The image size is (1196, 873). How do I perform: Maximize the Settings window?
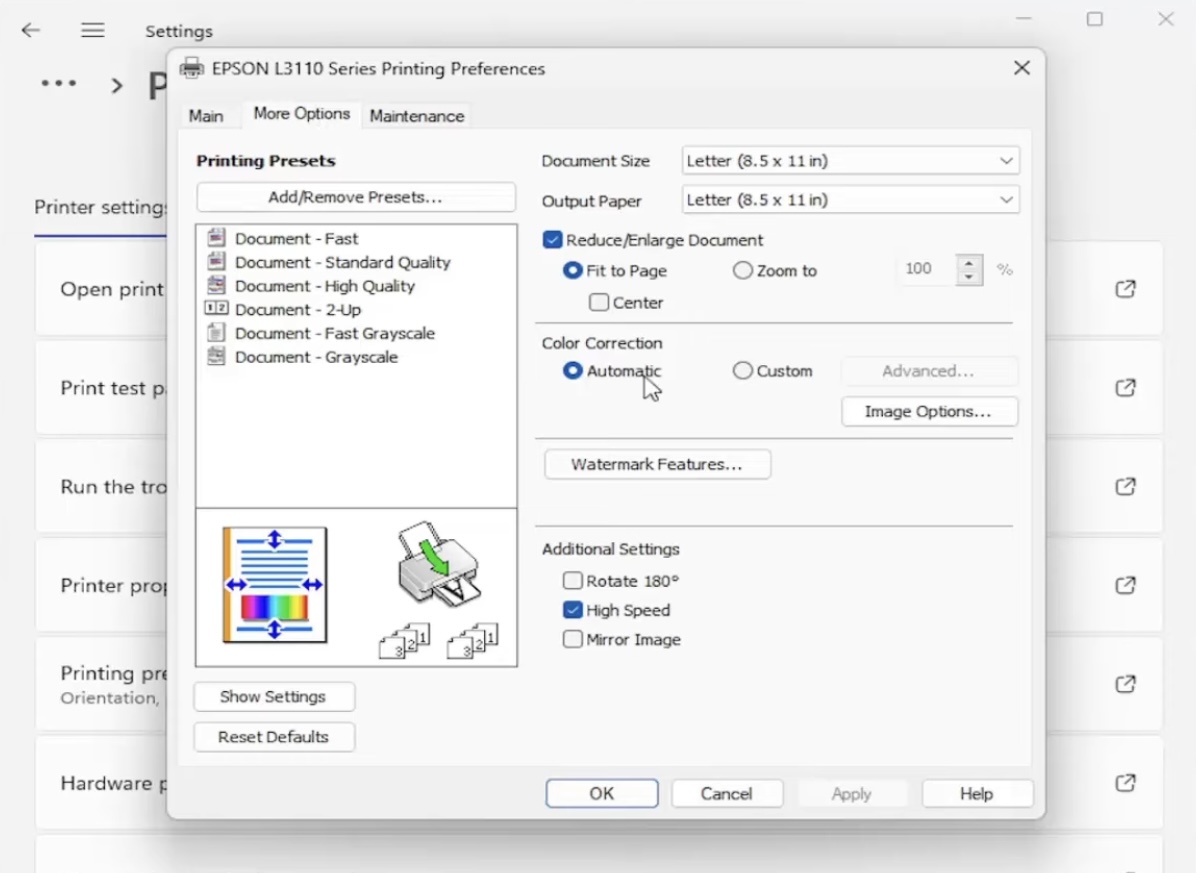click(x=1095, y=19)
